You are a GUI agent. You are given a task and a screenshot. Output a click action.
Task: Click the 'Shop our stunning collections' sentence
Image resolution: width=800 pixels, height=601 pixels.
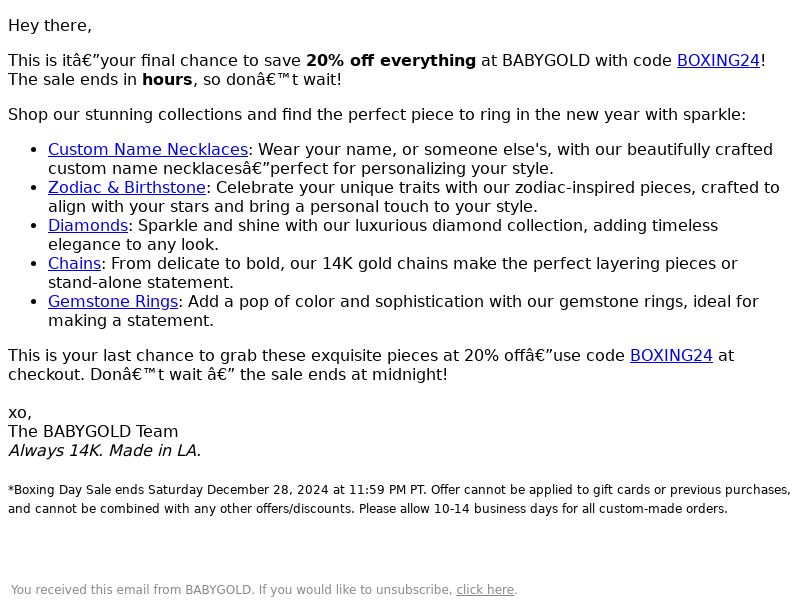[377, 115]
